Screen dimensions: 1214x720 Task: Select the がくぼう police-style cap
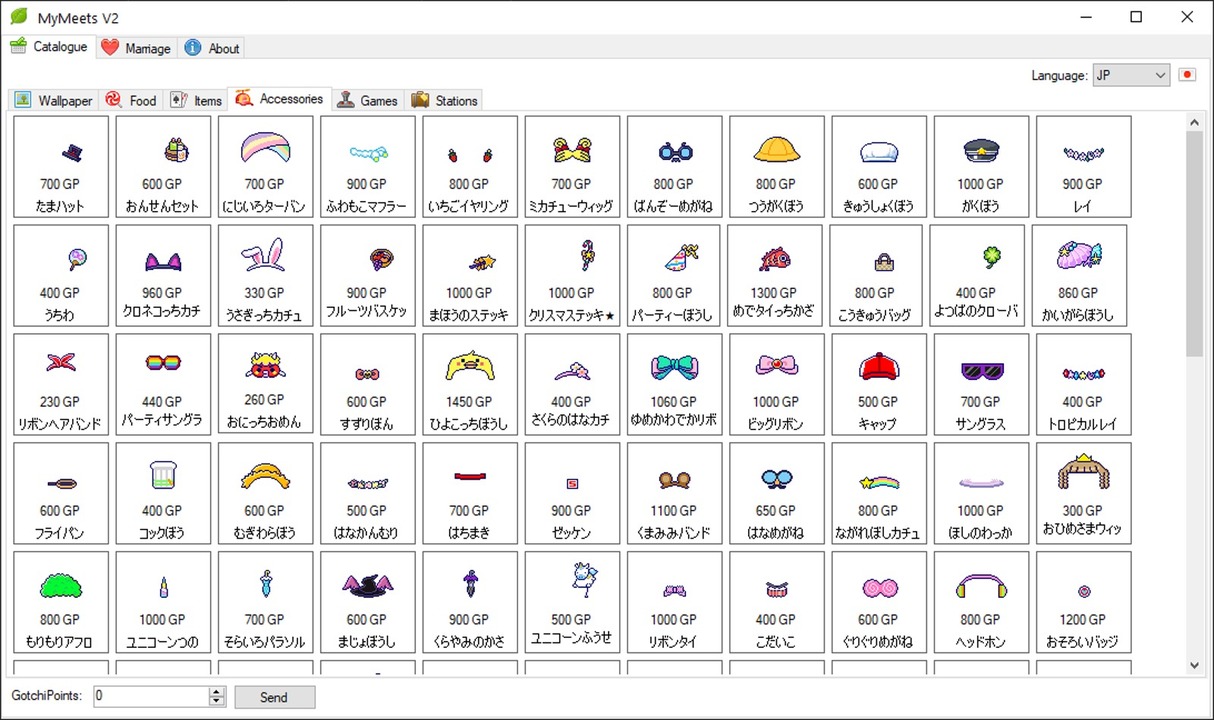pos(981,166)
